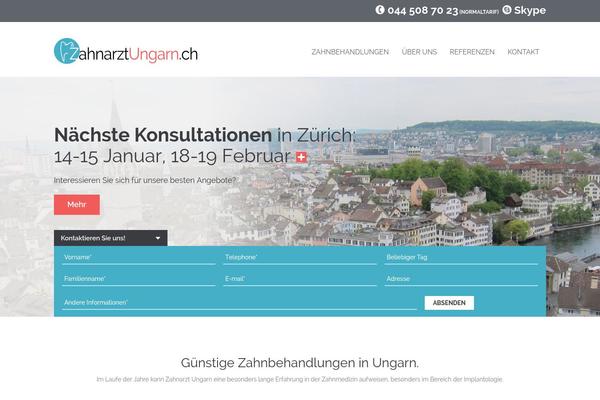
Task: Click the Adresse input field
Action: (461, 279)
